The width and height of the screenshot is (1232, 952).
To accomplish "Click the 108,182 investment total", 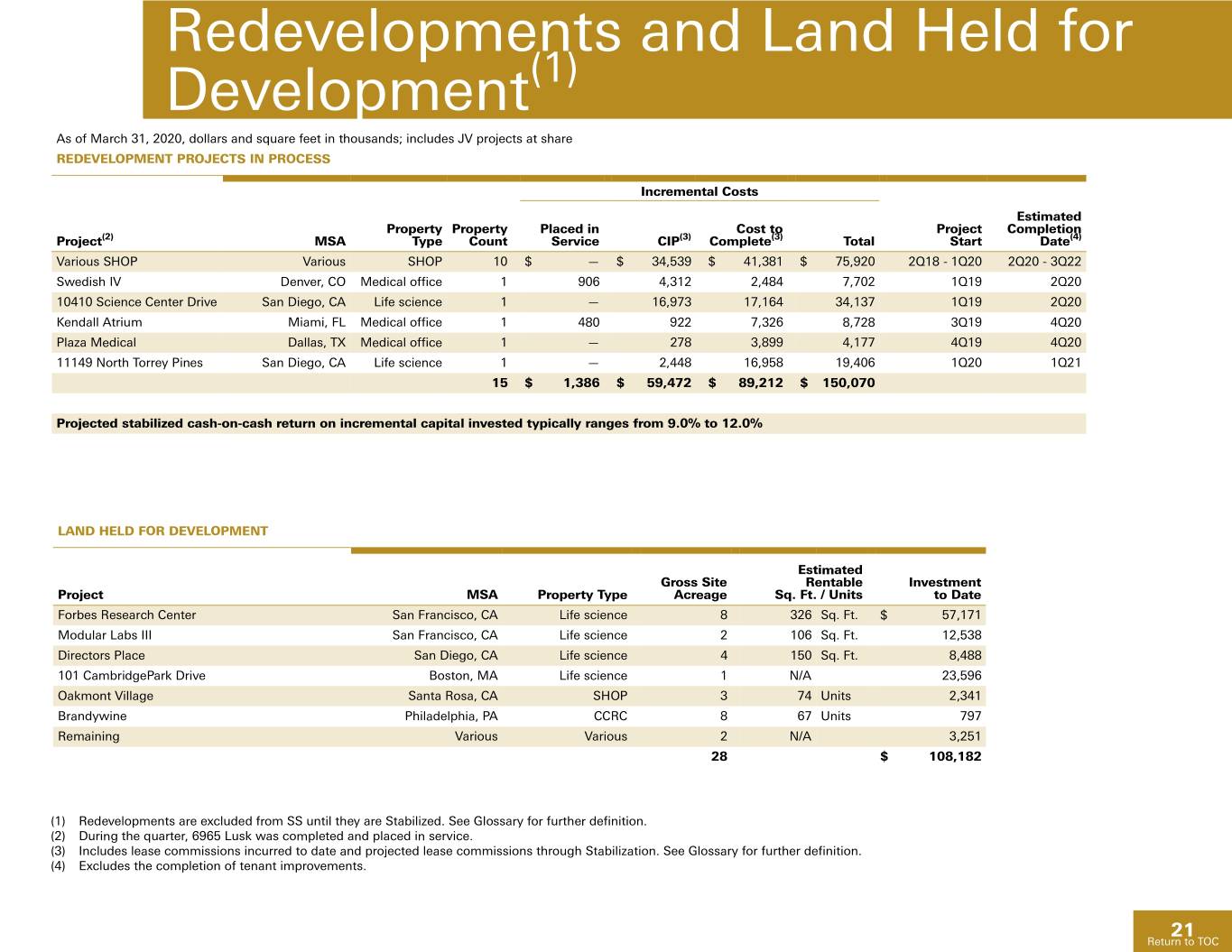I will pos(955,756).
